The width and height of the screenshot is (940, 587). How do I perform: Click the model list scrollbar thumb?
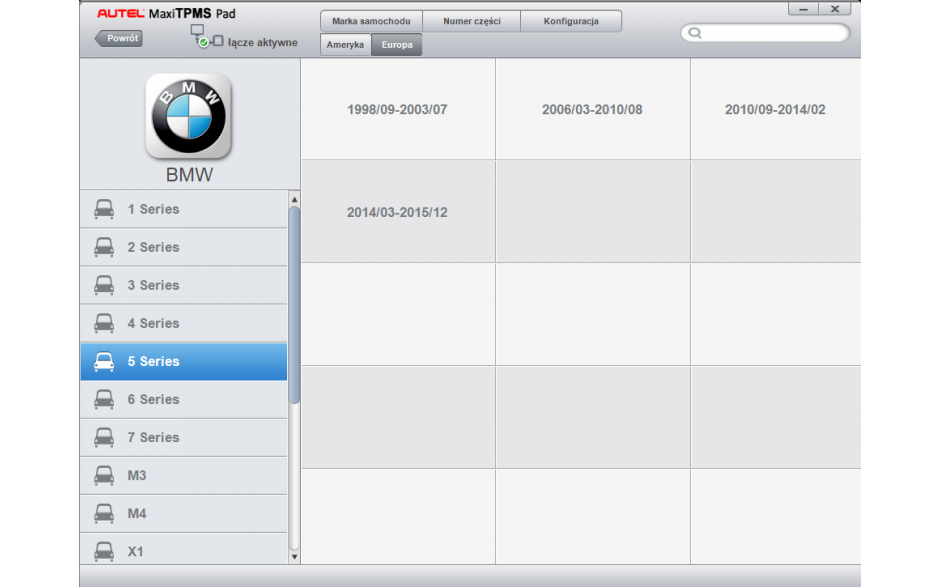click(x=294, y=305)
